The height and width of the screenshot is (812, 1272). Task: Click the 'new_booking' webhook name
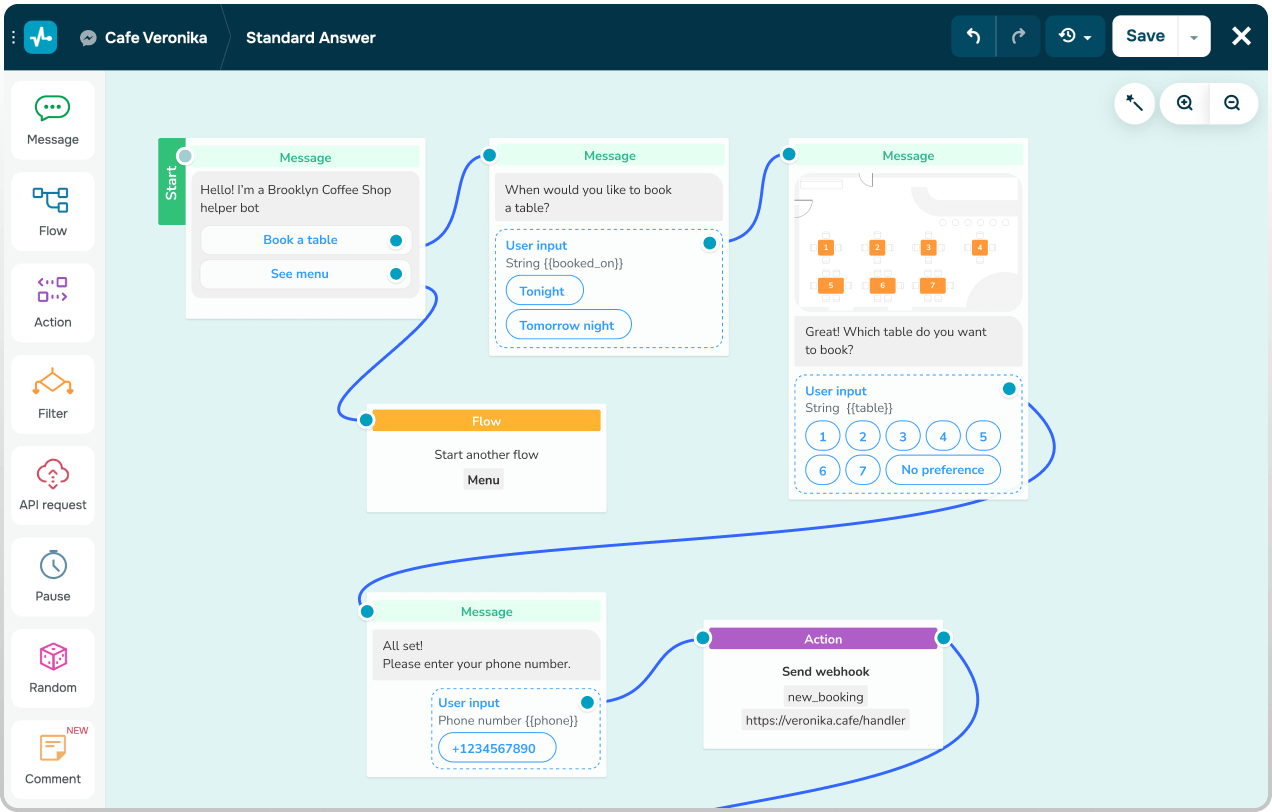coord(825,697)
